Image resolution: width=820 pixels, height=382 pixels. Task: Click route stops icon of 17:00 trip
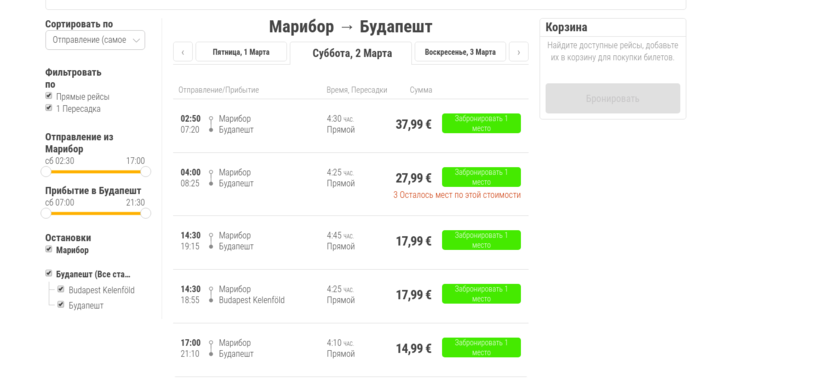[211, 348]
